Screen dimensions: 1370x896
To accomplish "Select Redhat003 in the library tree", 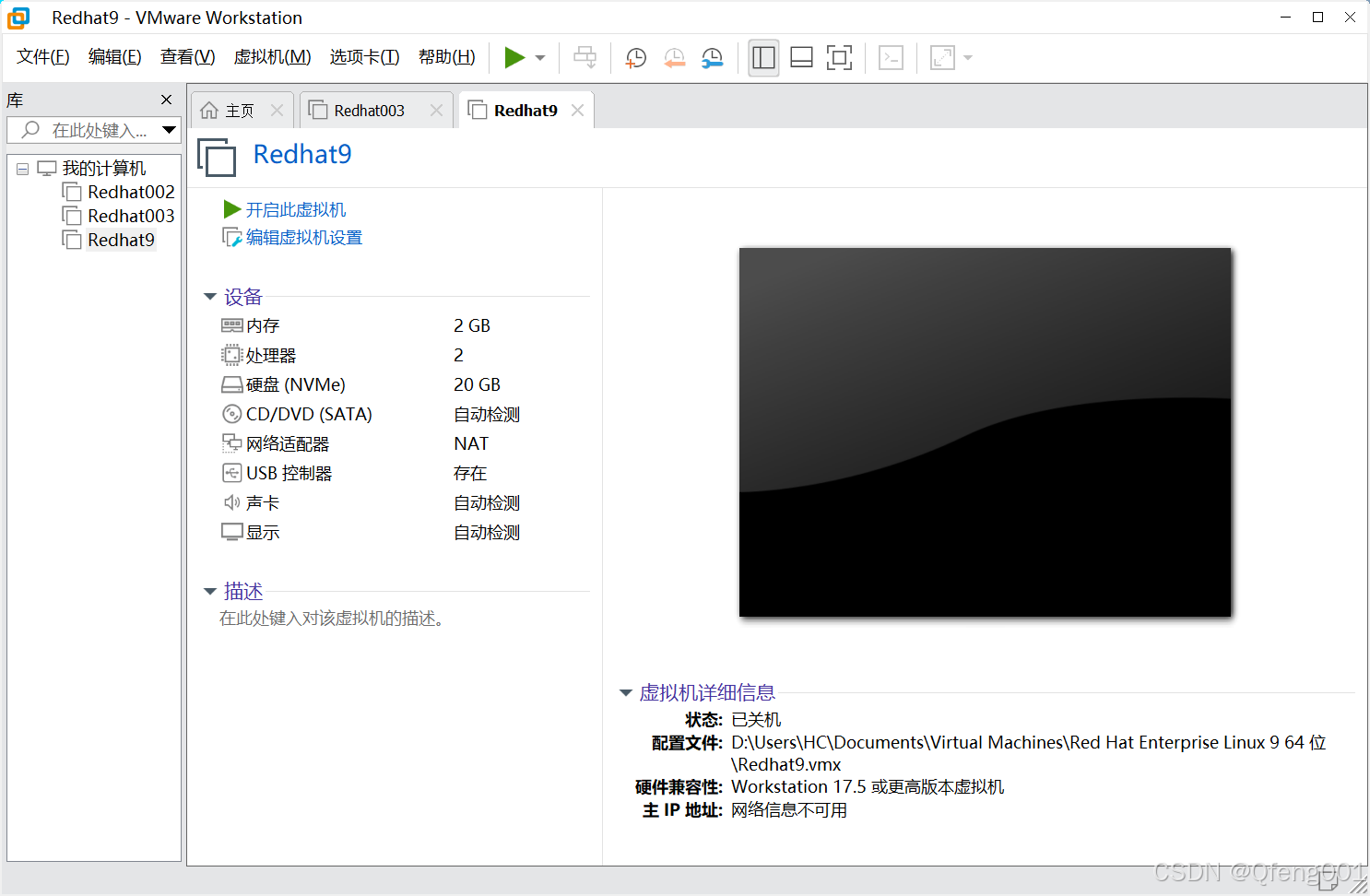I will [131, 216].
